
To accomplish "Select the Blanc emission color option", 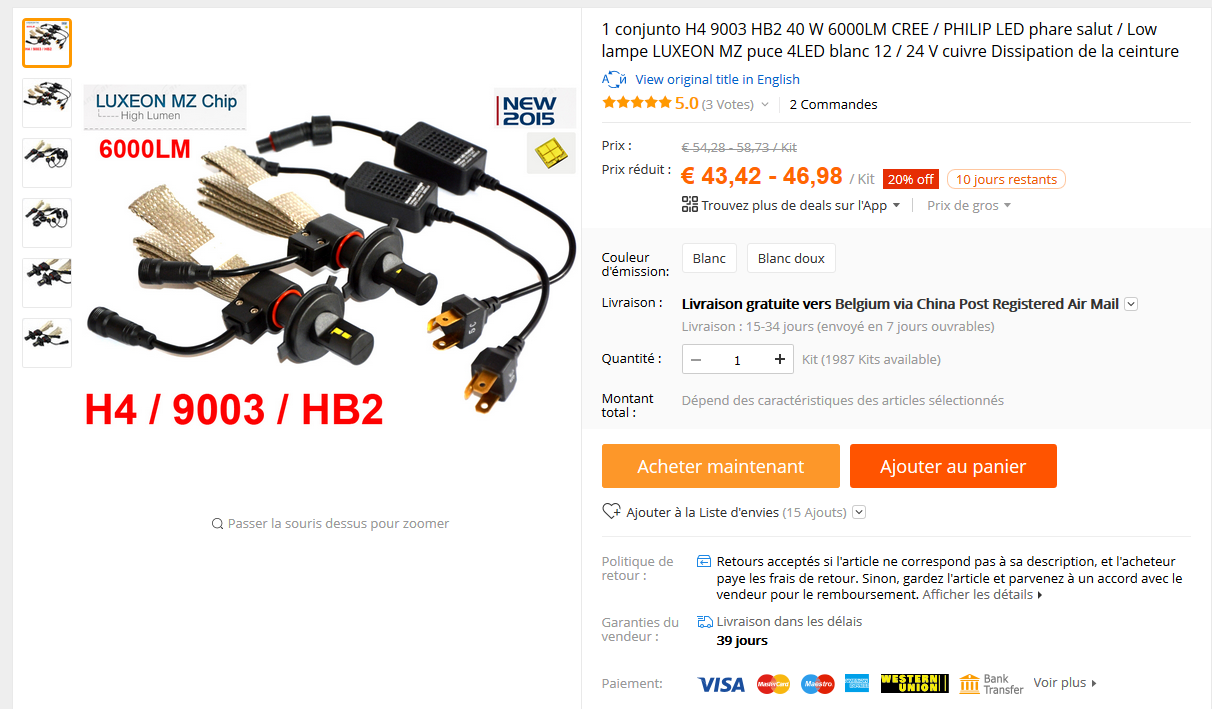I will pos(709,258).
